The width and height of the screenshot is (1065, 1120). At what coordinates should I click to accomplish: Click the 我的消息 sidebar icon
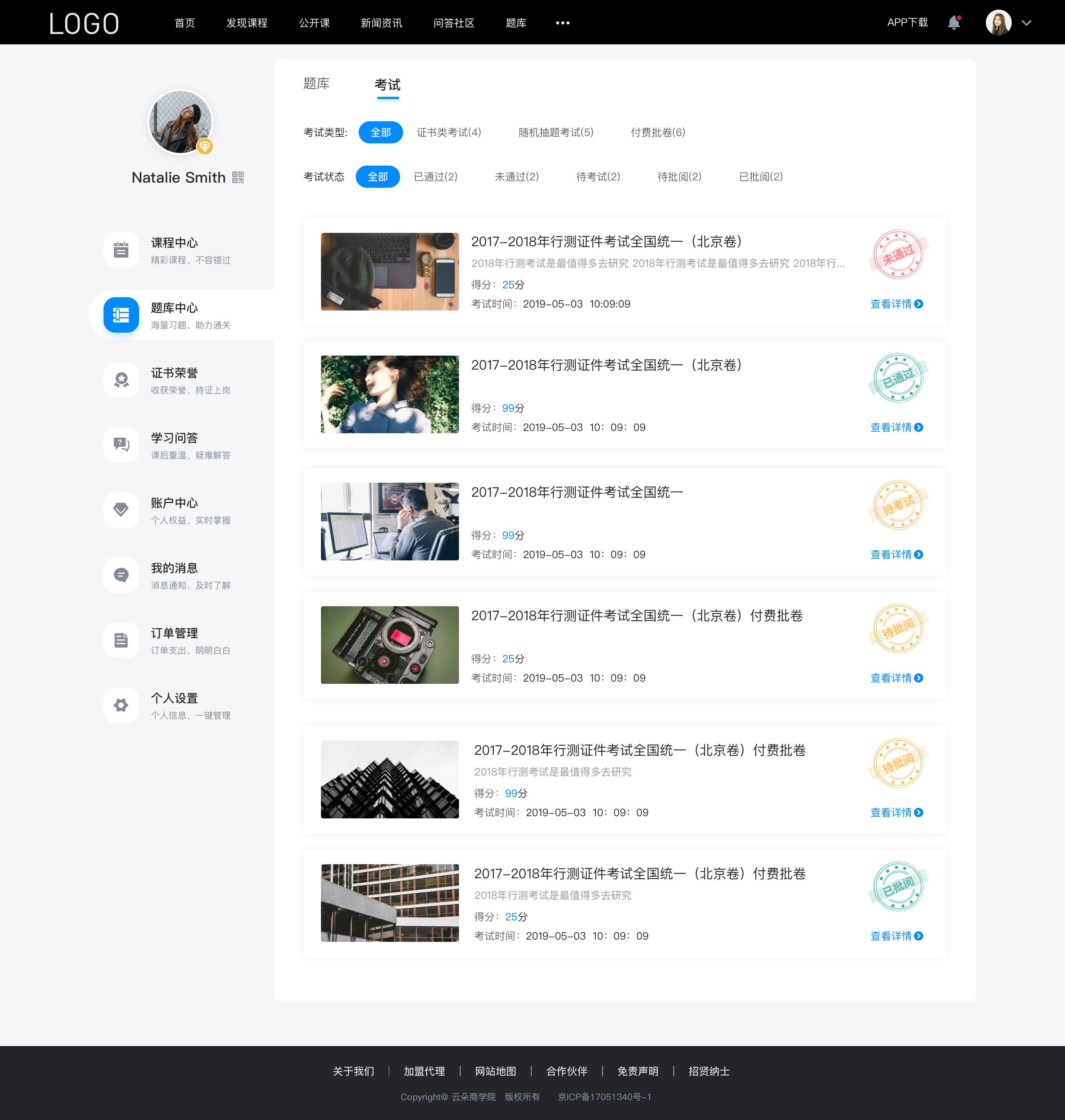coord(121,575)
